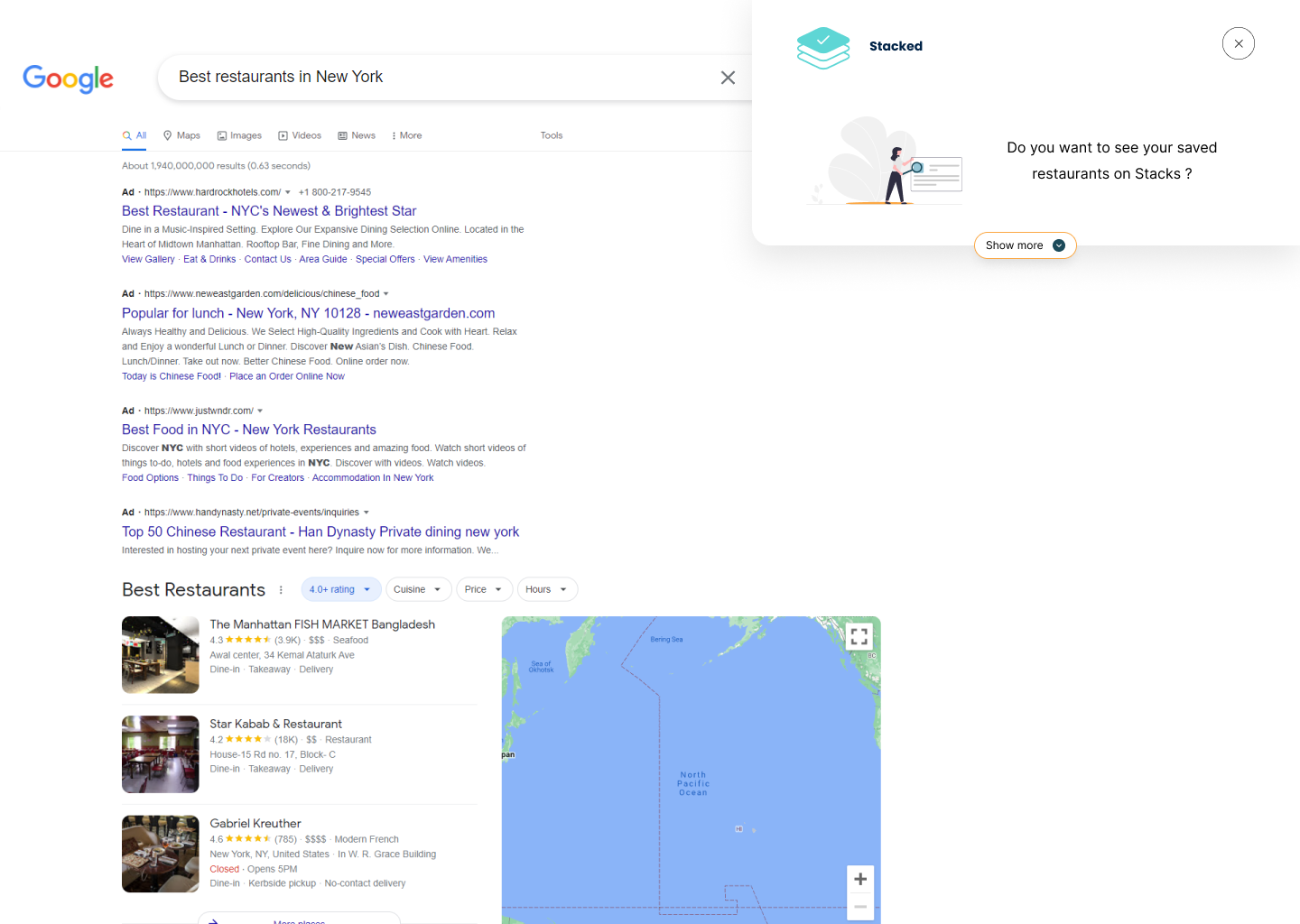Expand the map to fullscreen
1300x924 pixels.
click(x=859, y=636)
